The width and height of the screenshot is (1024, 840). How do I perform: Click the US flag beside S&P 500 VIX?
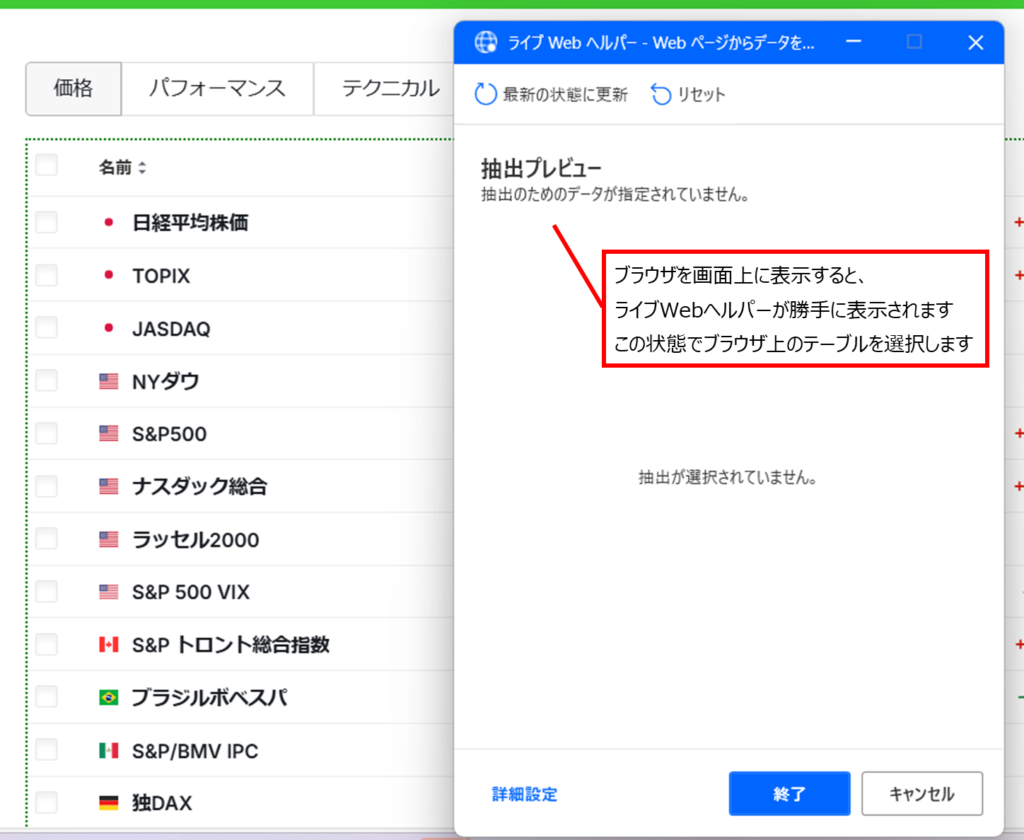pos(108,592)
